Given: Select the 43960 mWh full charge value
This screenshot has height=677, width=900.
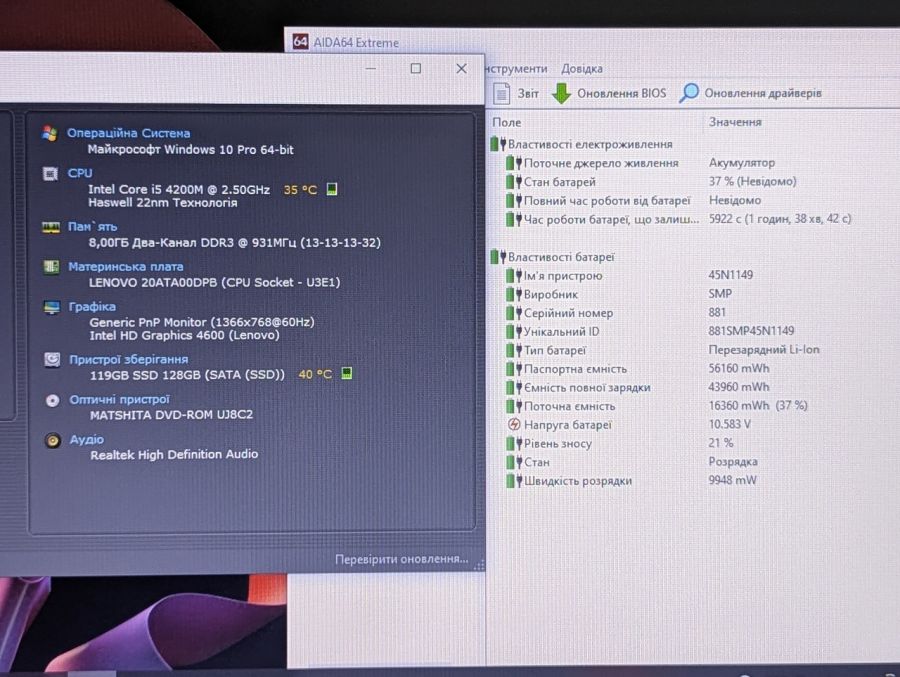Looking at the screenshot, I should coord(739,386).
